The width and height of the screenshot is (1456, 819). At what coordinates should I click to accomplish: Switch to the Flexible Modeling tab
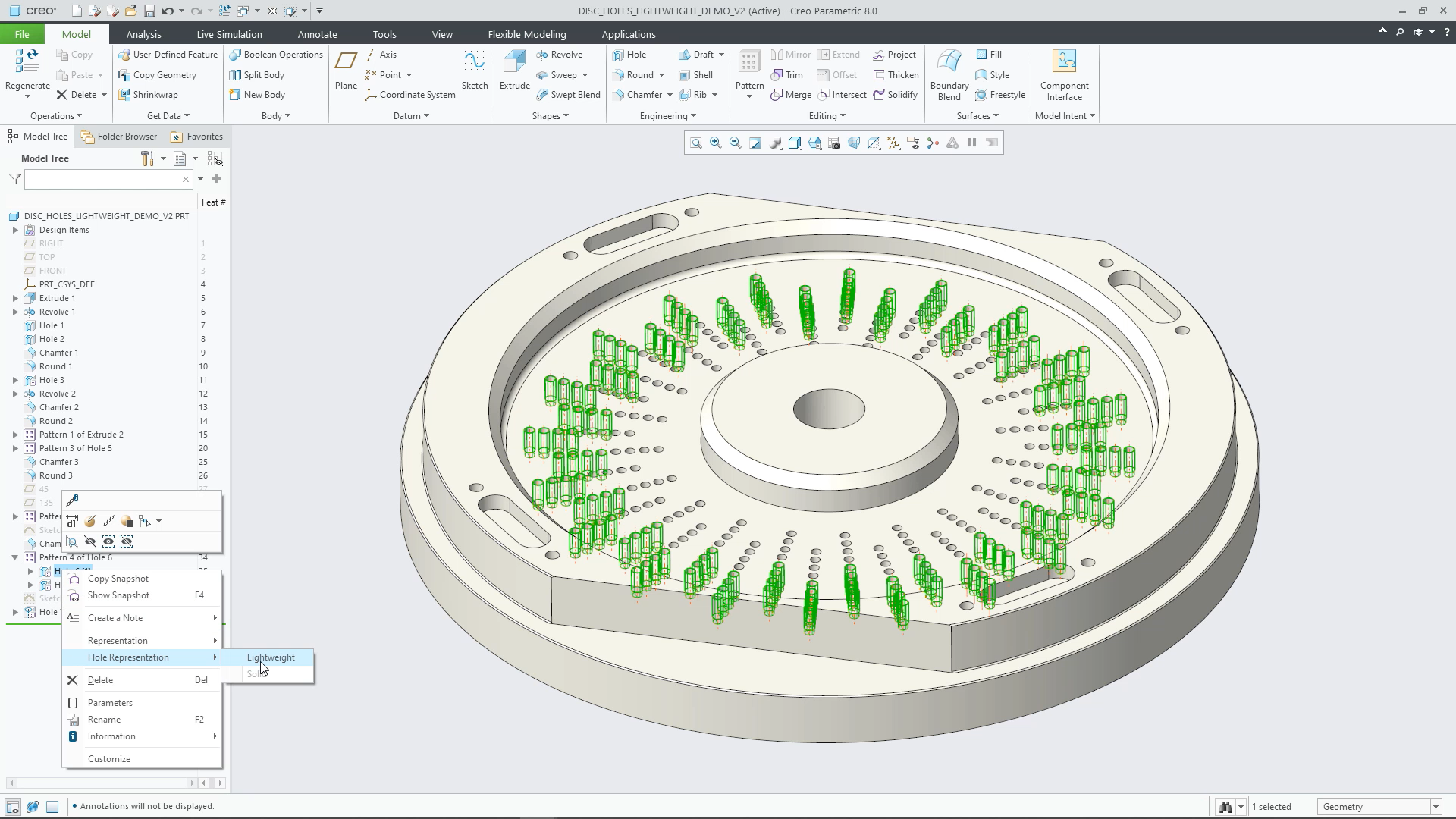[527, 34]
